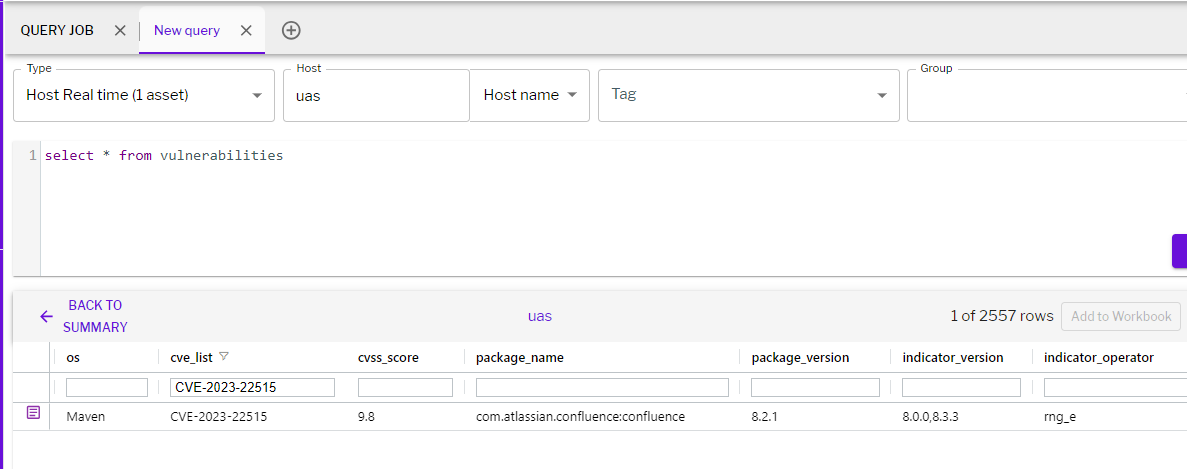
Task: Click the cve_list filter funnel icon
Action: coord(224,357)
